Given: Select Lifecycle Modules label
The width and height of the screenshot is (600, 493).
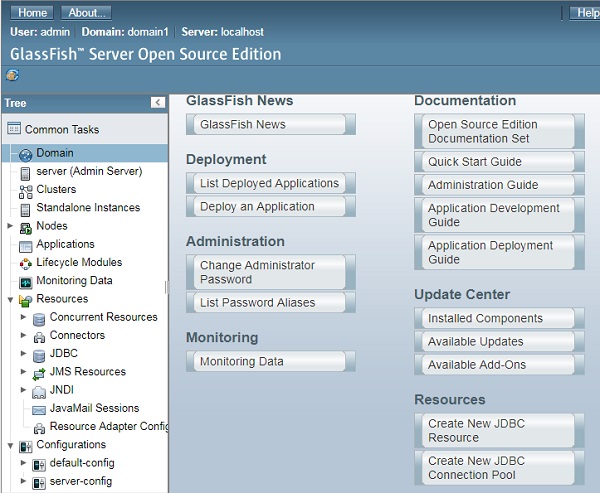Looking at the screenshot, I should (x=79, y=262).
